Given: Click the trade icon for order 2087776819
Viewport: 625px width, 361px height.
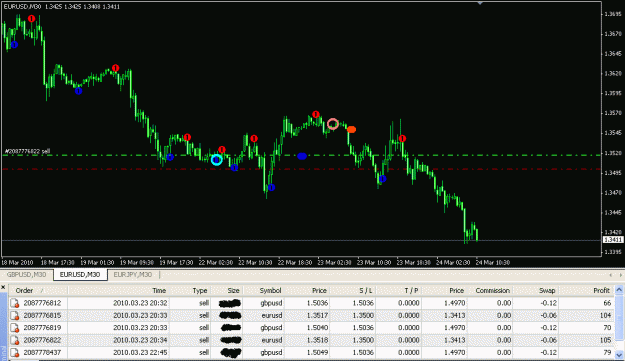Looking at the screenshot, I should click(x=15, y=328).
